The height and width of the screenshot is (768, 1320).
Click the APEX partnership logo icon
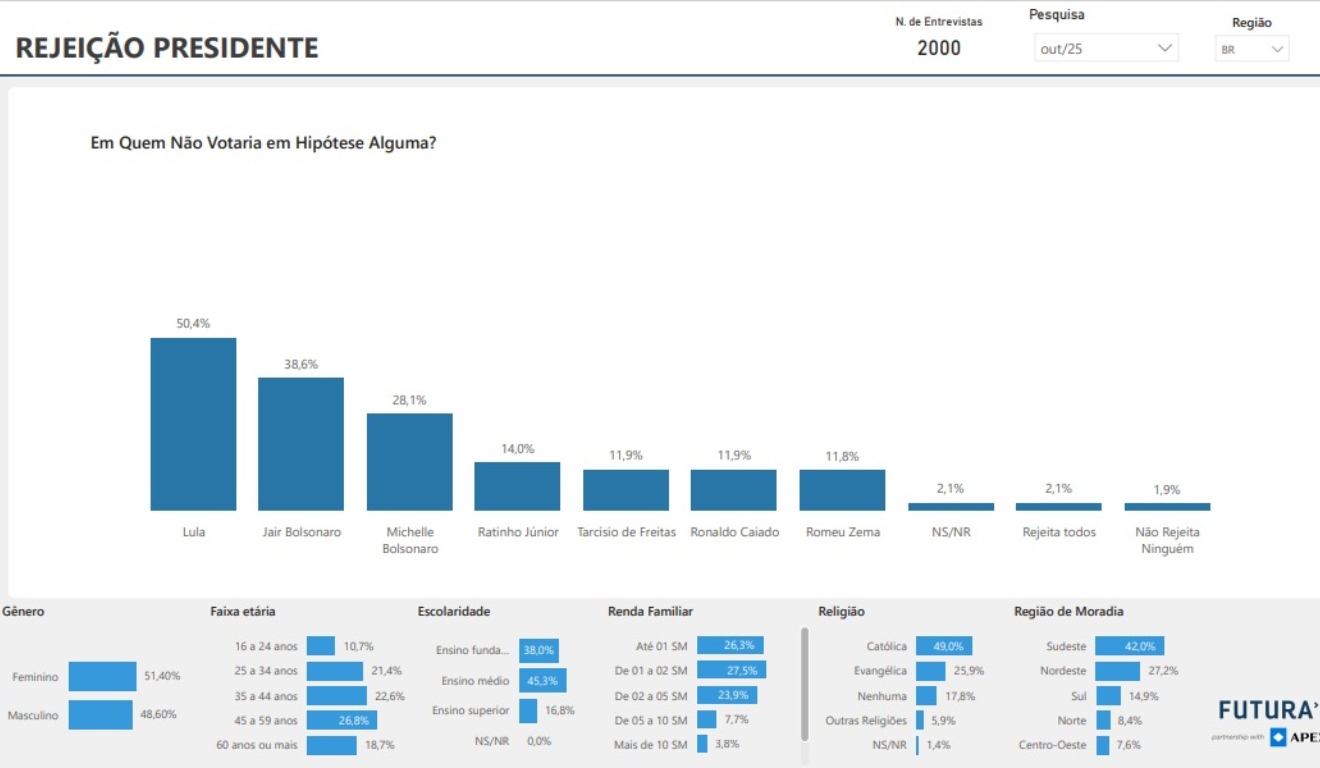pyautogui.click(x=1278, y=738)
